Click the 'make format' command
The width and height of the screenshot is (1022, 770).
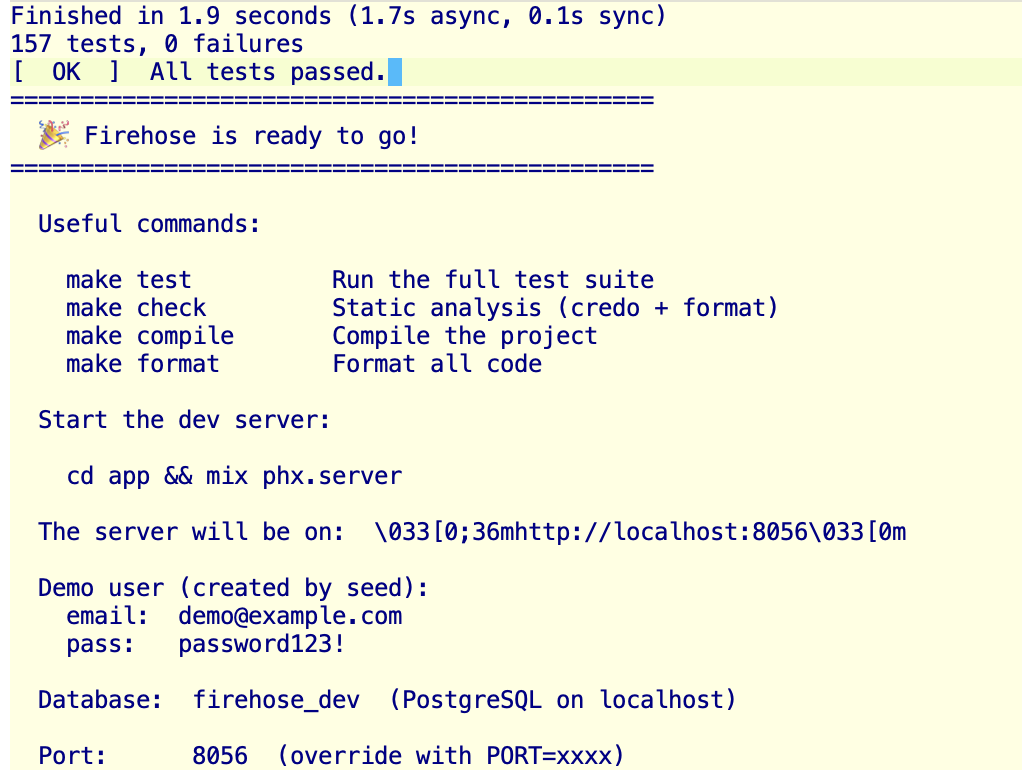(143, 364)
